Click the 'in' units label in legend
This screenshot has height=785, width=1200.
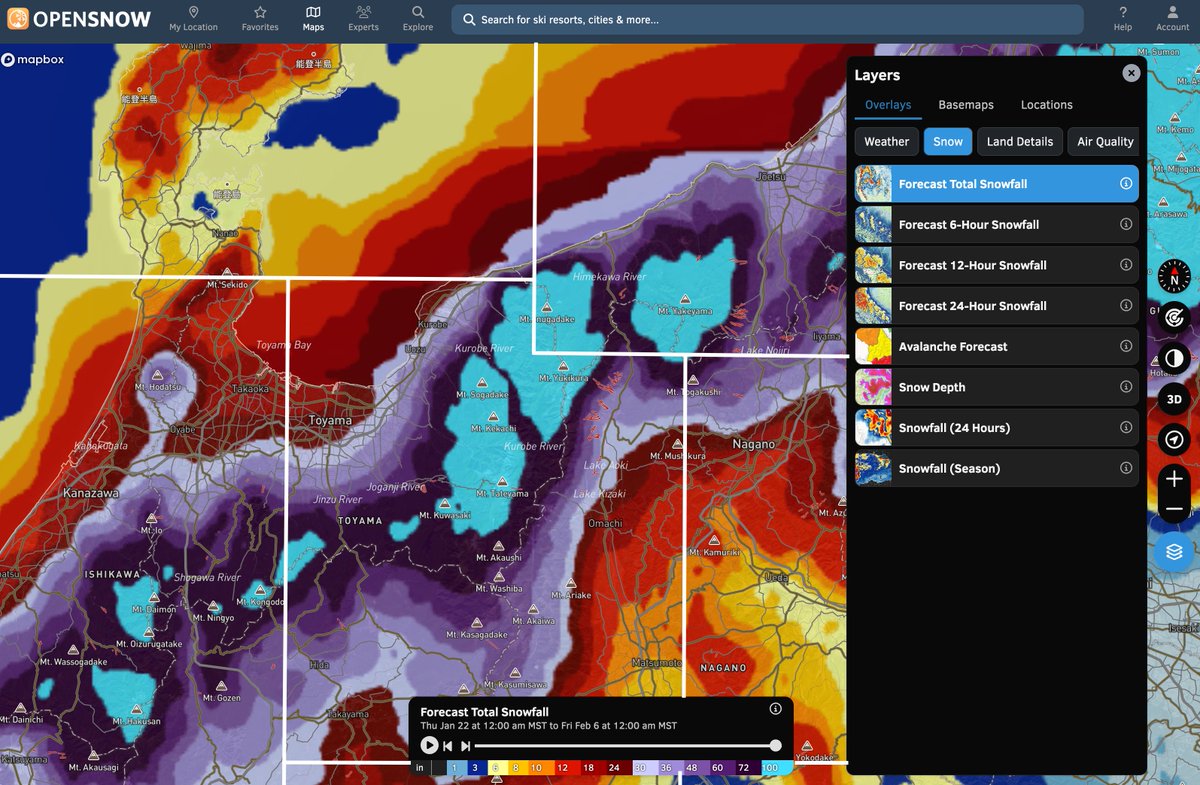coord(420,768)
